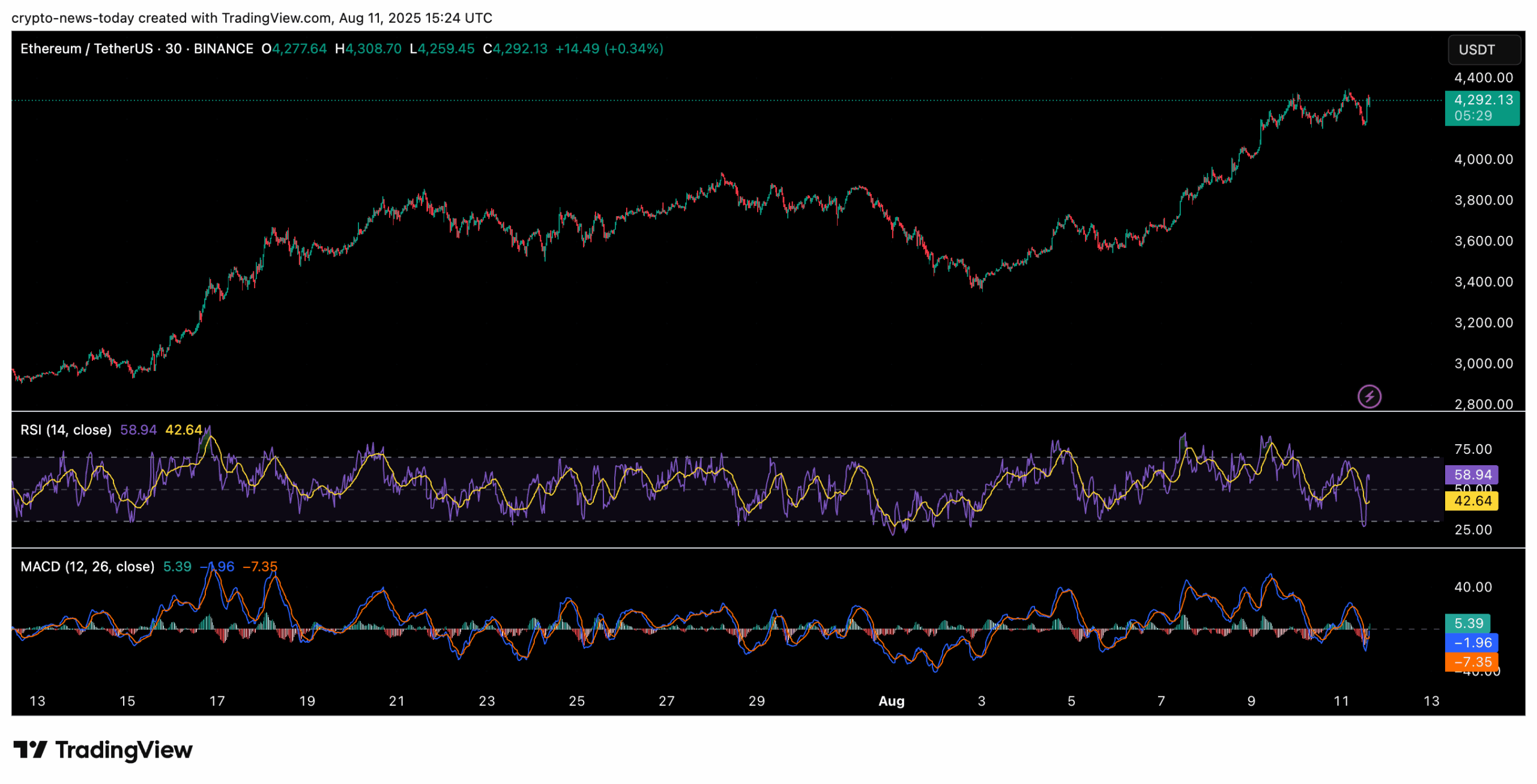Click the blue -1.96 MACD axis tag
This screenshot has height=784, width=1537.
click(1472, 642)
